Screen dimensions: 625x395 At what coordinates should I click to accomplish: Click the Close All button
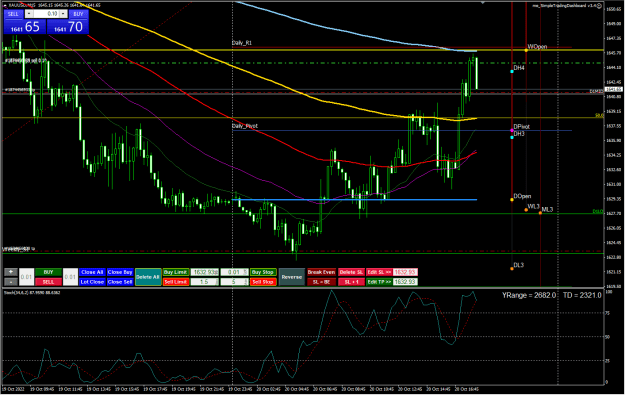92,272
